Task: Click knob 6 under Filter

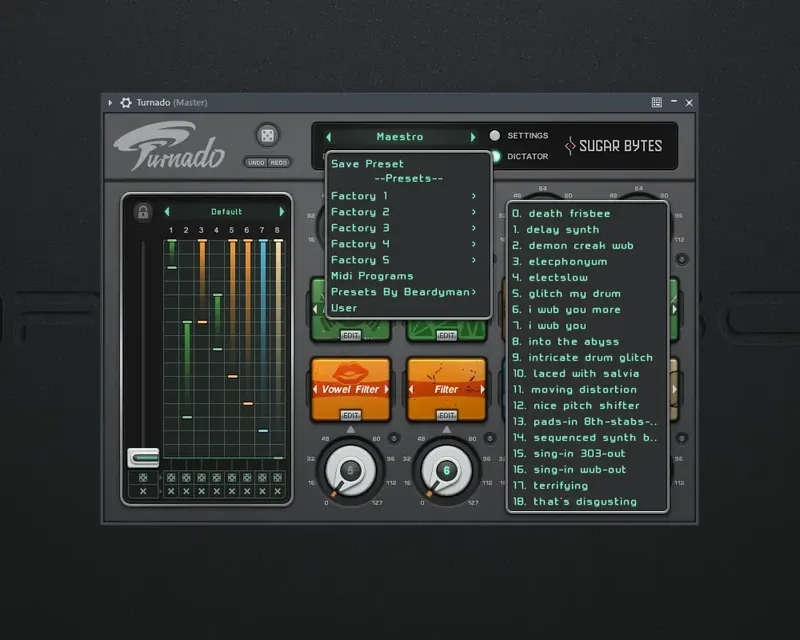Action: click(446, 471)
